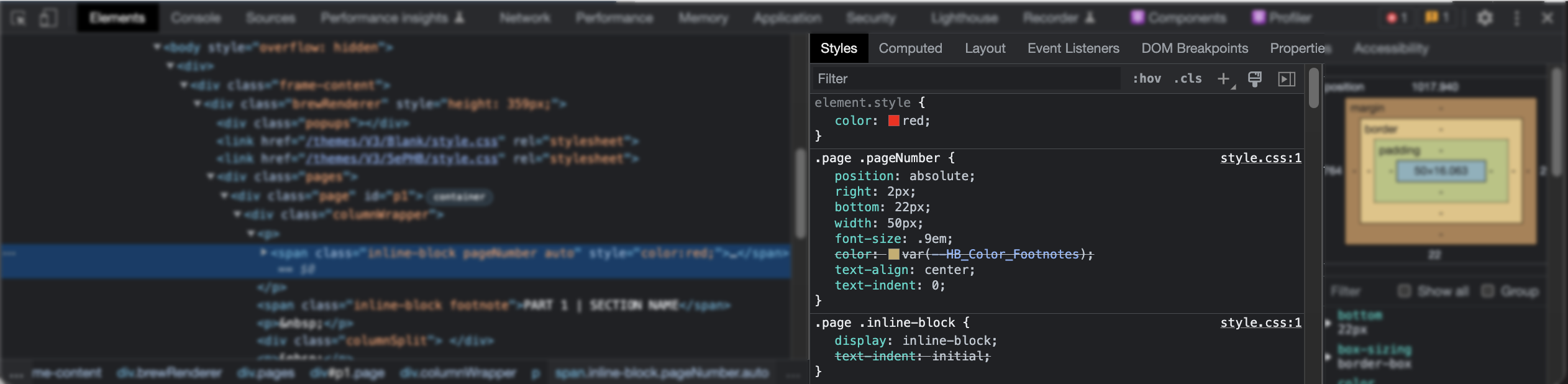Toggle the computed styles sidebar icon
The height and width of the screenshot is (384, 1568).
click(x=1286, y=79)
